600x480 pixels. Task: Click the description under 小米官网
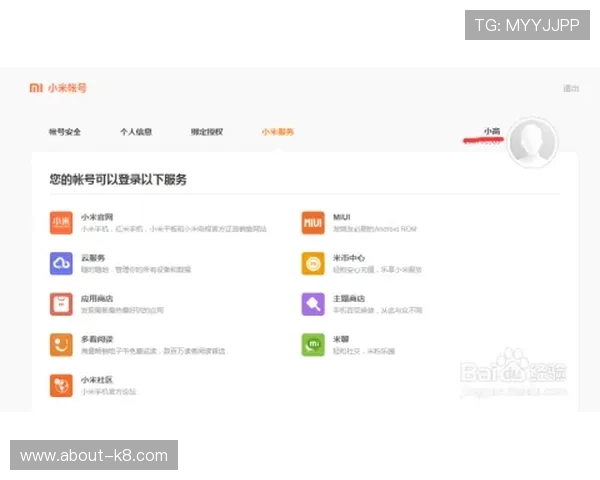[x=174, y=229]
